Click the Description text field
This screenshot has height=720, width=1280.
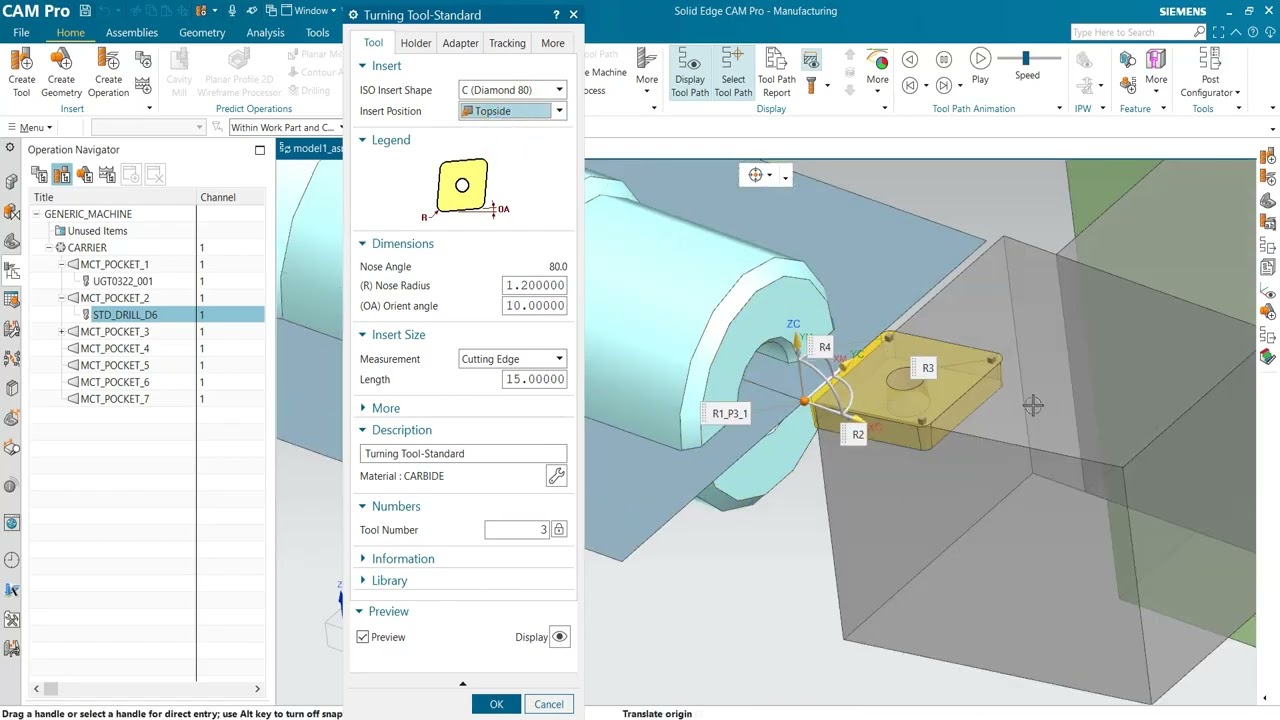tap(463, 454)
